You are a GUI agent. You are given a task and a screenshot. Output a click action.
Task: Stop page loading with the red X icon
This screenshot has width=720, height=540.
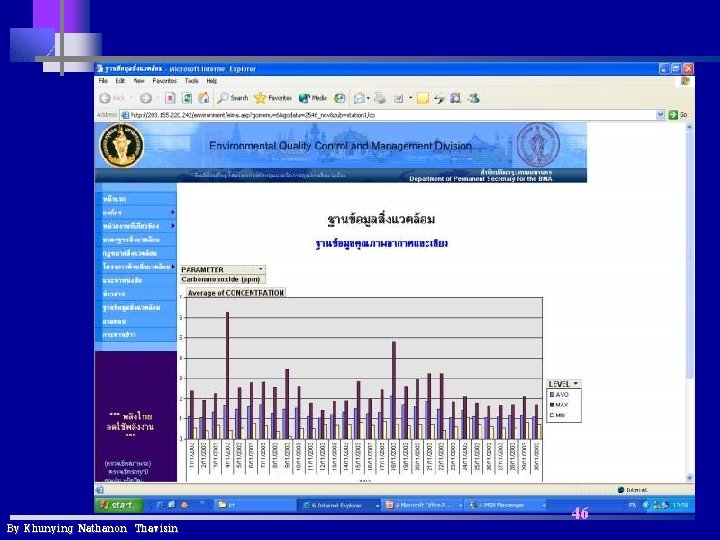point(170,98)
